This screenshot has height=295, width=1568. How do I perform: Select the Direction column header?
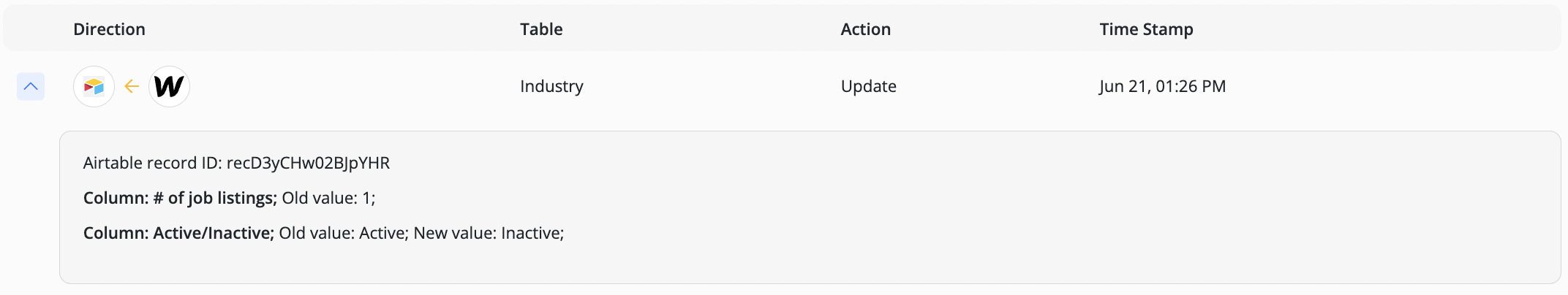point(109,29)
